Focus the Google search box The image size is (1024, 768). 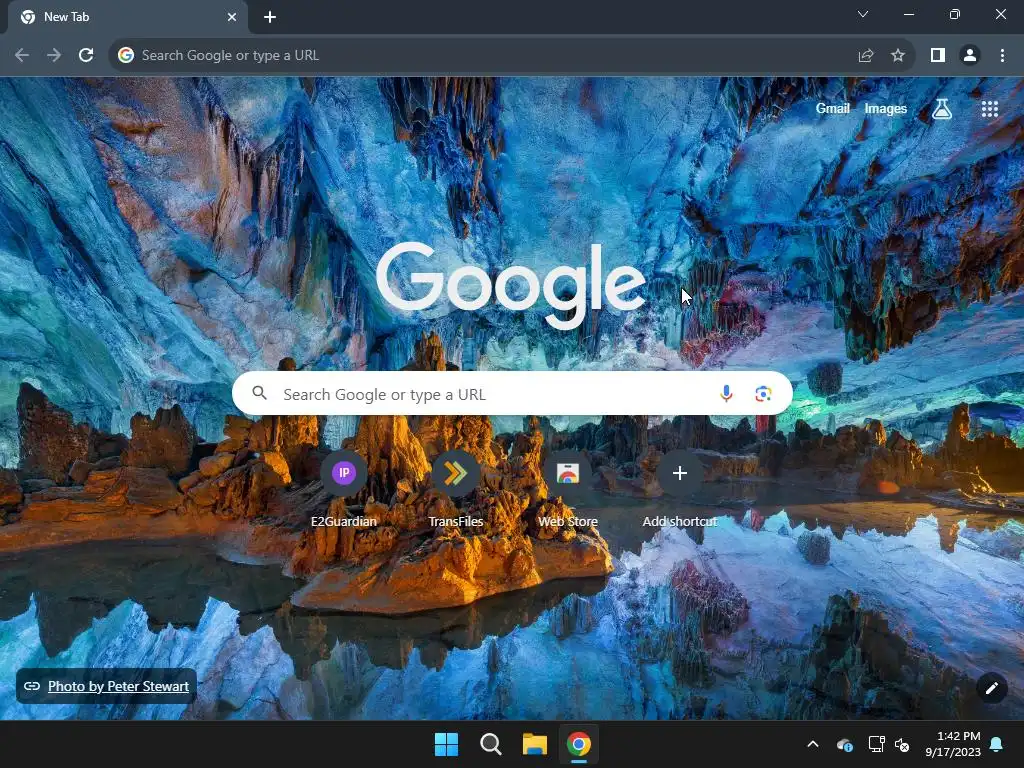(512, 394)
